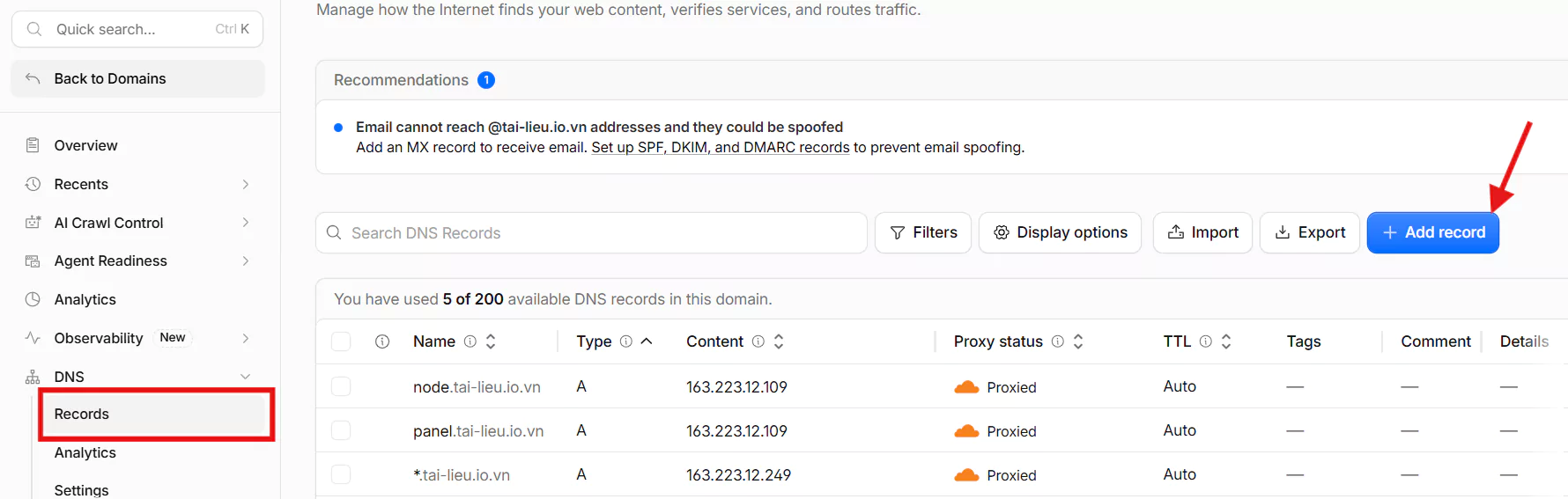Click the Name column info icon

(470, 341)
